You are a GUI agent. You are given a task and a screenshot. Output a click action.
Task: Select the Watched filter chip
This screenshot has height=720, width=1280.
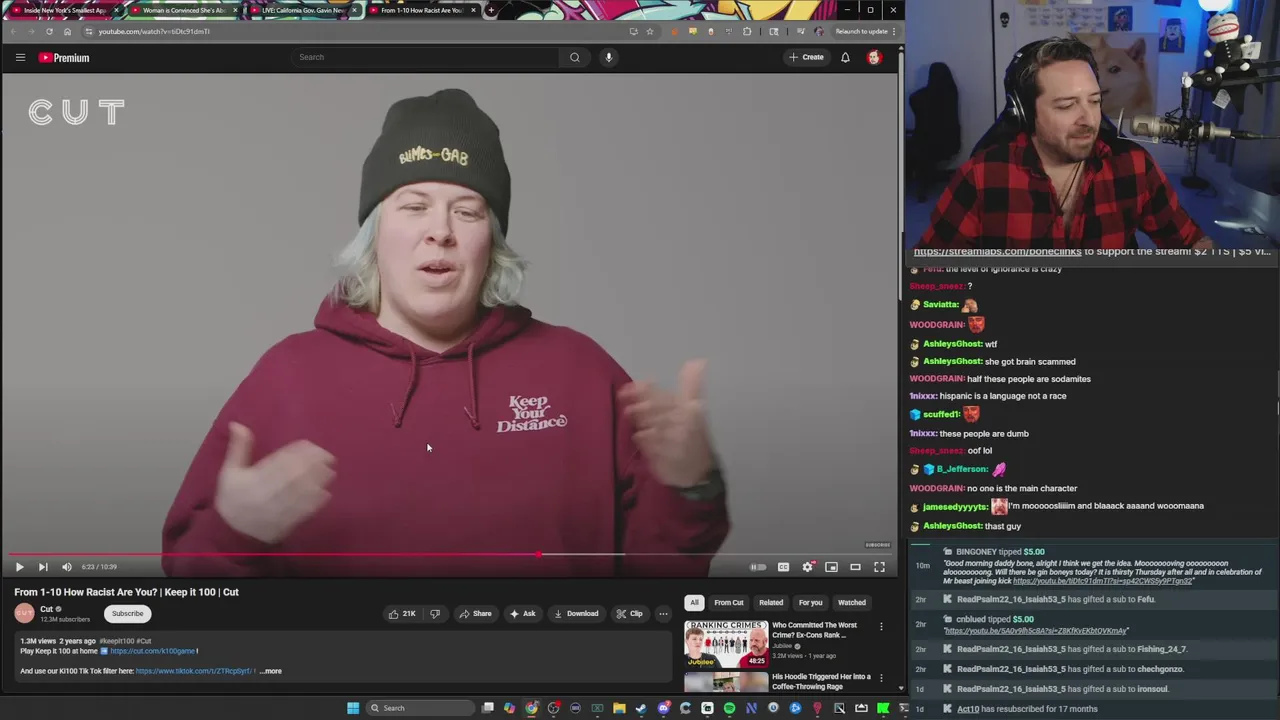852,603
